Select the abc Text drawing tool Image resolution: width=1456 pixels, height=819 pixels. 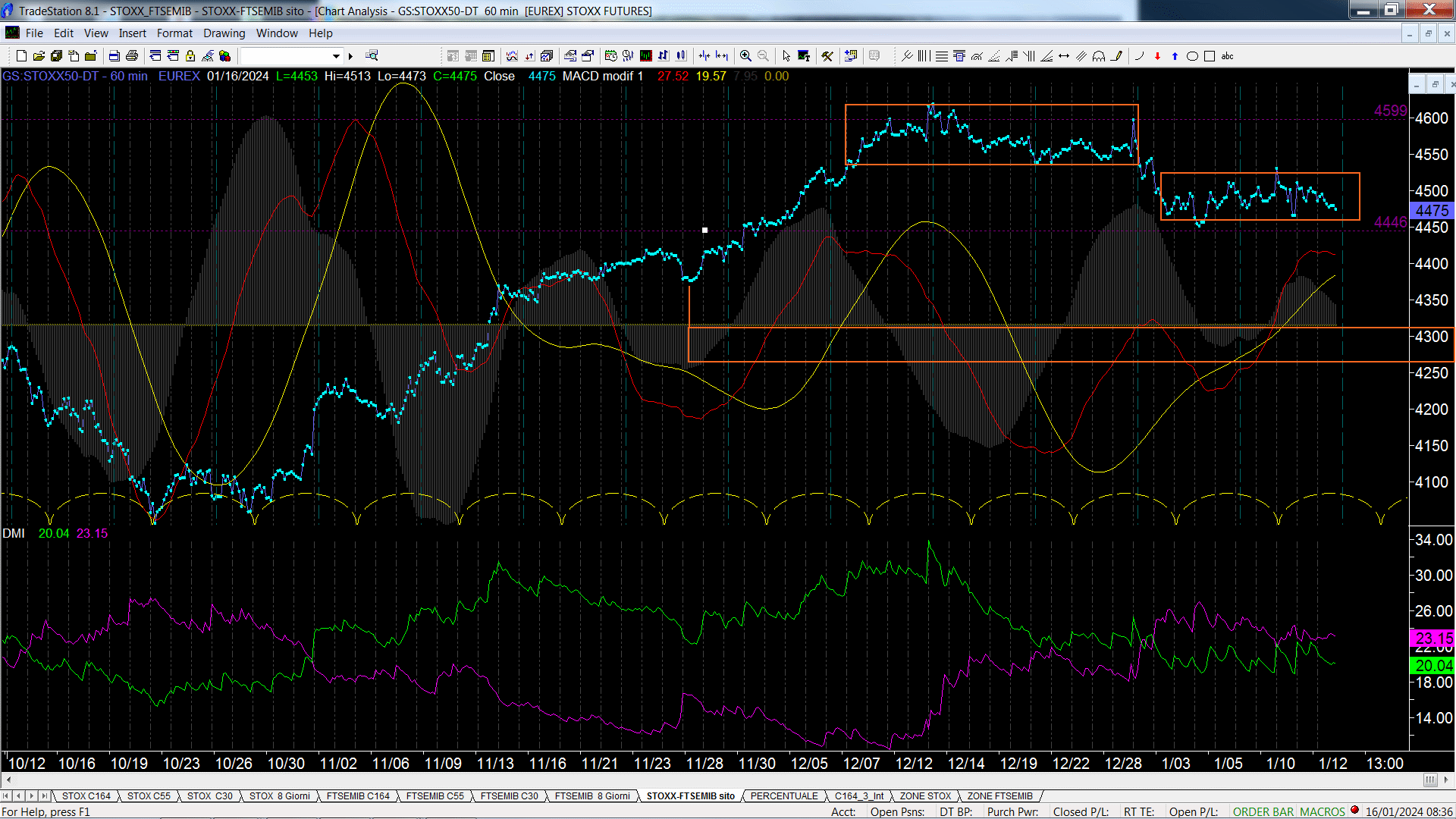tap(1228, 56)
